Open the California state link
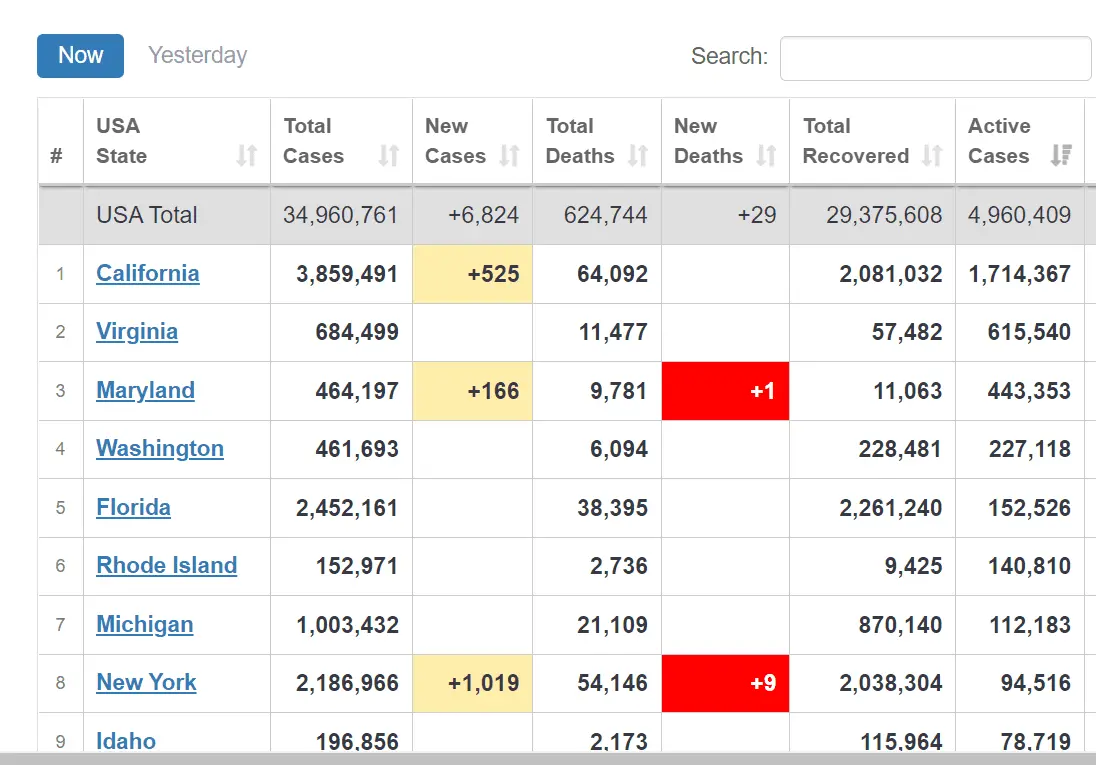The height and width of the screenshot is (765, 1096). (147, 274)
